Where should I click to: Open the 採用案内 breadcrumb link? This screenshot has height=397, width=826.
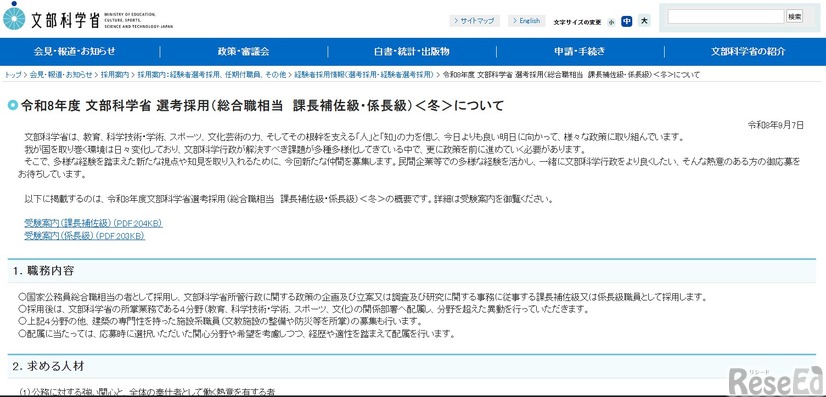coord(114,75)
